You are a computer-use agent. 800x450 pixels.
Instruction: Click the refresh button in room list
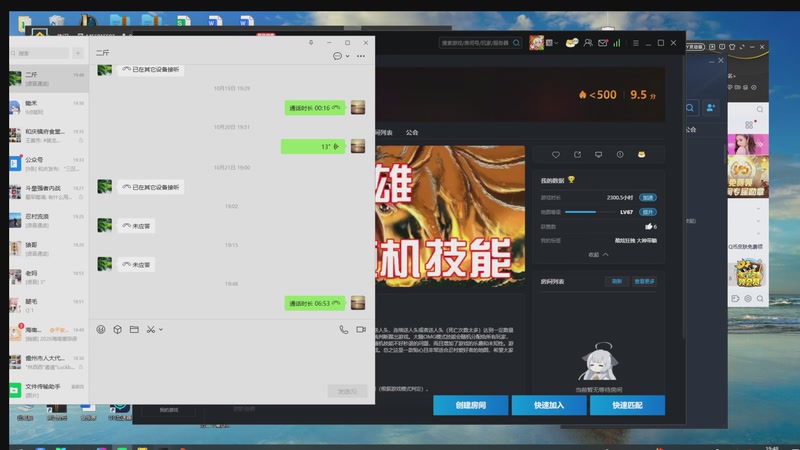coord(617,281)
